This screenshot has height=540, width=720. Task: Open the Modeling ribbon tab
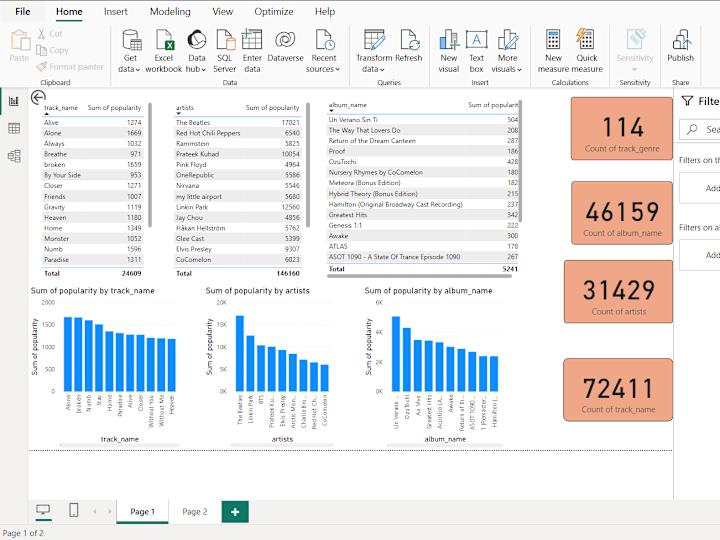[170, 11]
